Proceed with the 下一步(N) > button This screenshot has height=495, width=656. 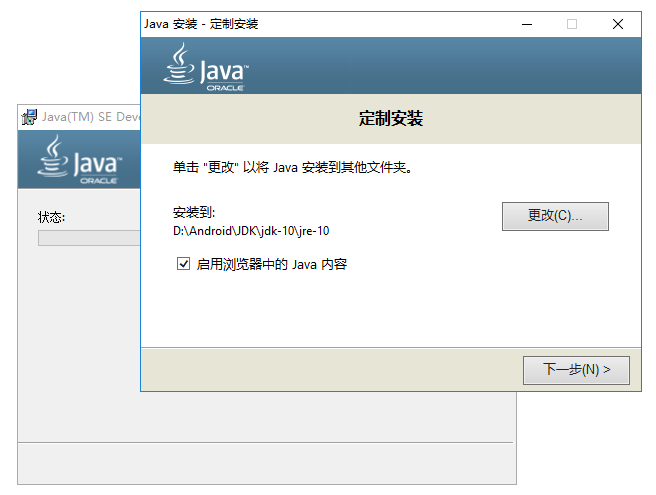[x=576, y=370]
